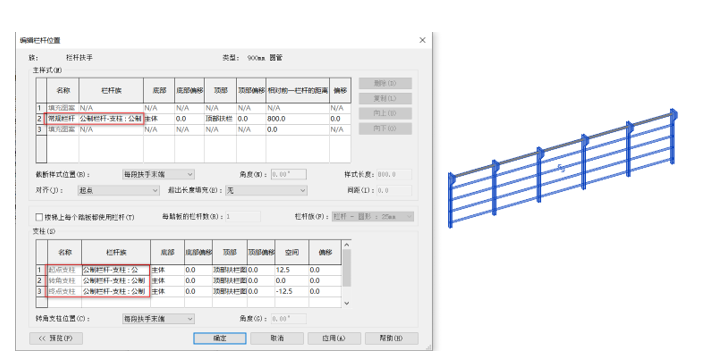Open the 截断样式位置 dropdown
This screenshot has height=362, width=703.
coord(158,174)
